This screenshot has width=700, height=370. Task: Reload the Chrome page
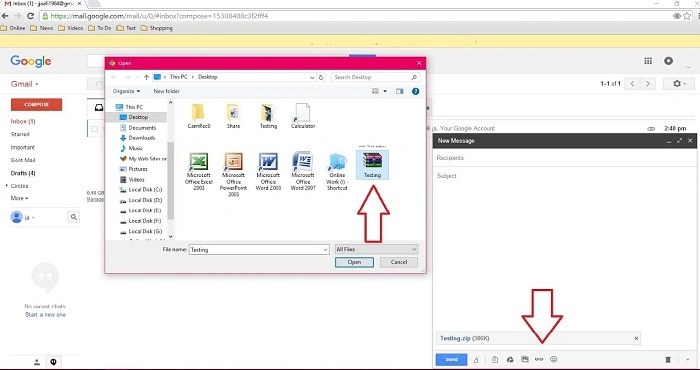(x=30, y=16)
